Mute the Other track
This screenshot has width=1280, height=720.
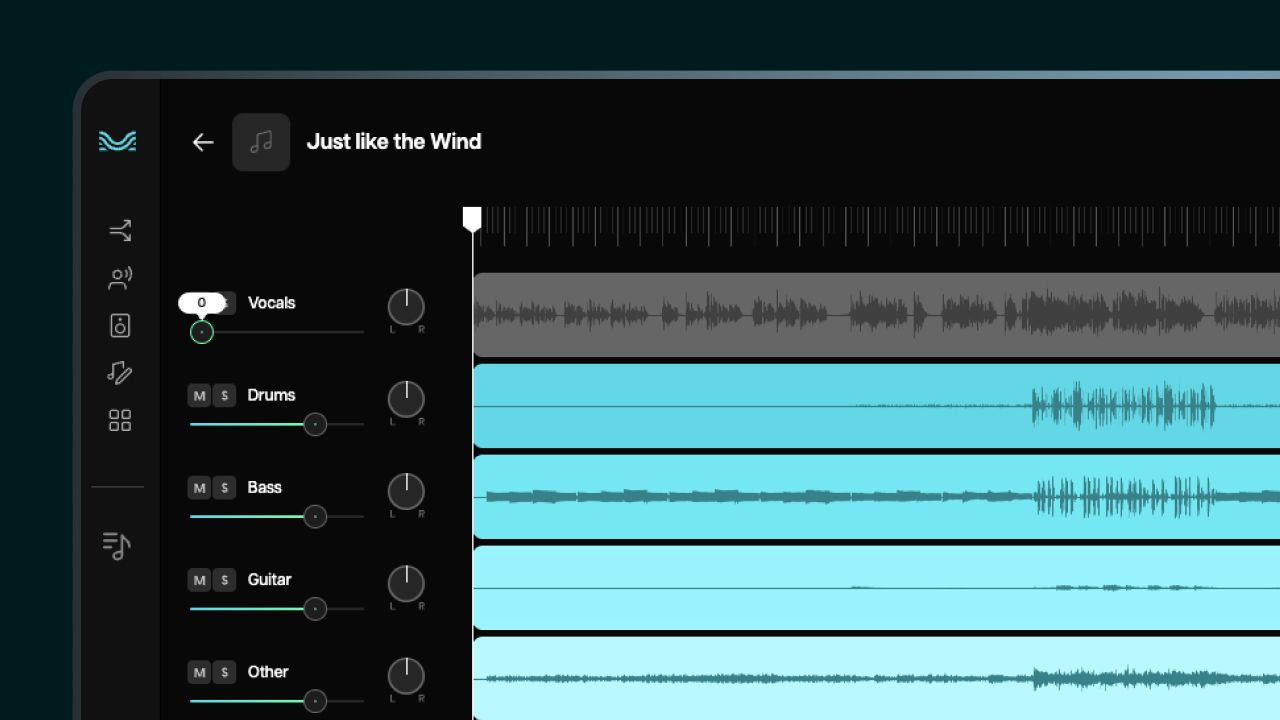tap(199, 673)
